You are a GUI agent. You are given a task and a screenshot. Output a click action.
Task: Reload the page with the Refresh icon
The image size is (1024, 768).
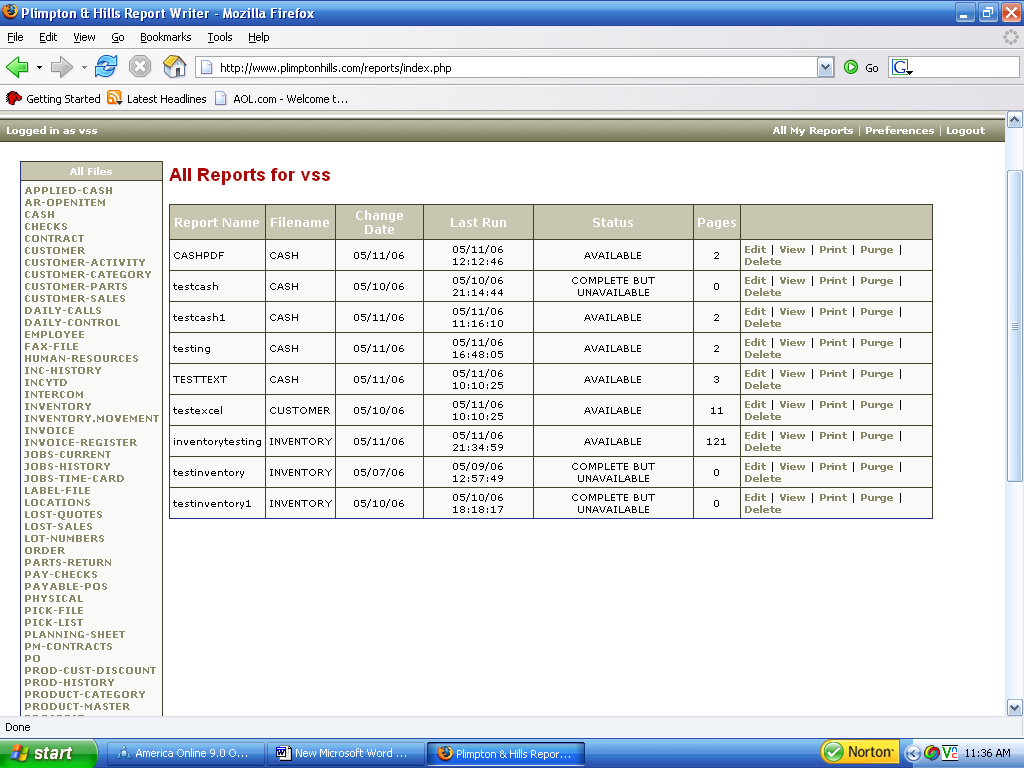pos(106,67)
